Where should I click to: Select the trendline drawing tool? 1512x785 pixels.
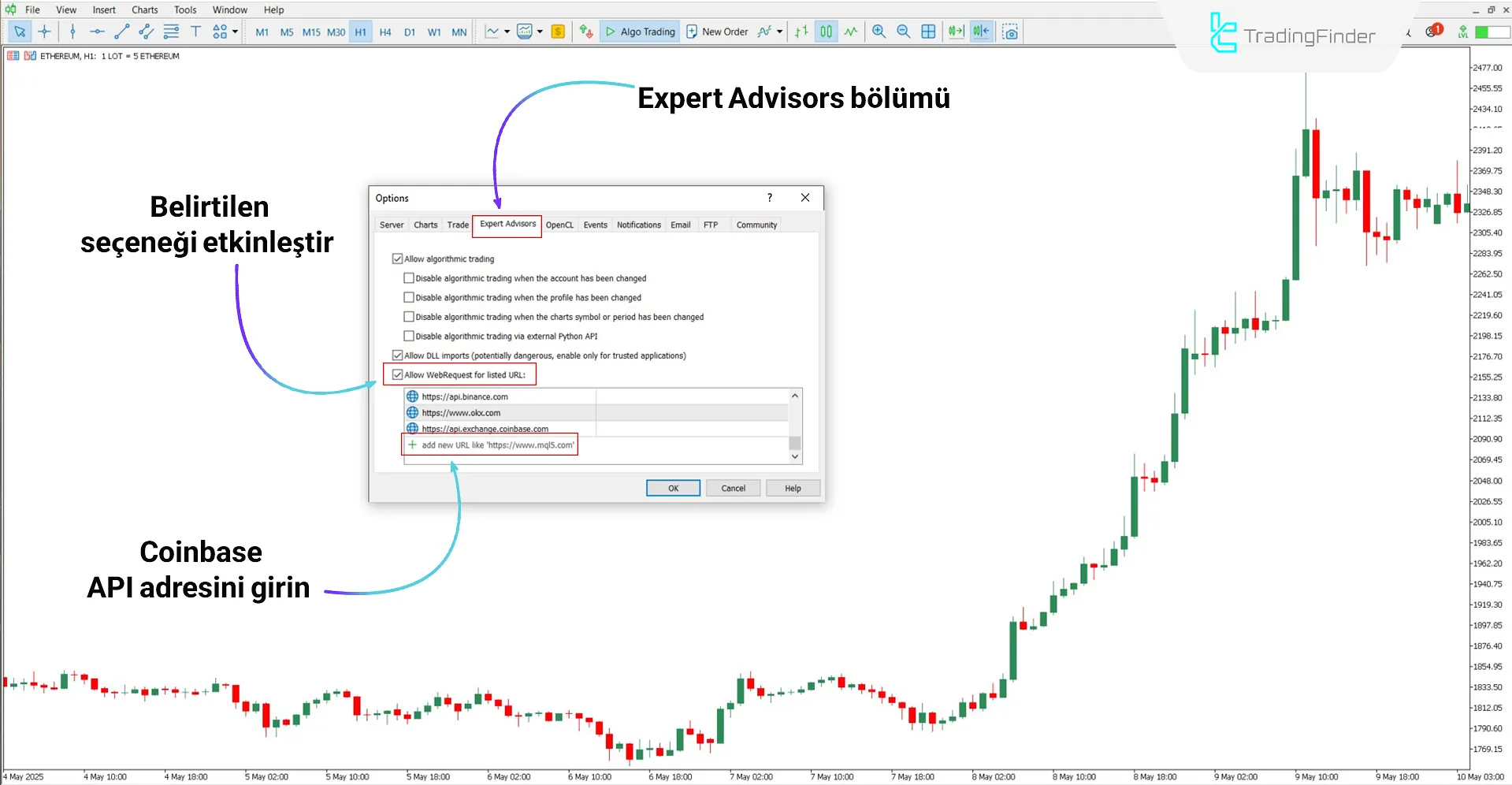[121, 32]
